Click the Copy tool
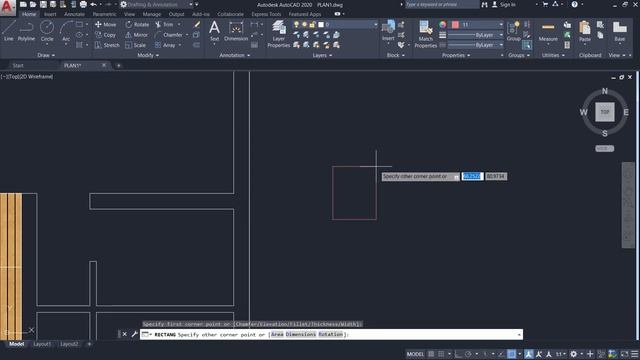 pos(105,35)
